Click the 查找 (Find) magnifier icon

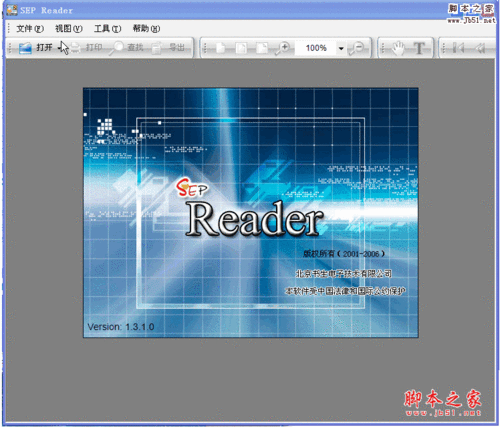[x=117, y=48]
